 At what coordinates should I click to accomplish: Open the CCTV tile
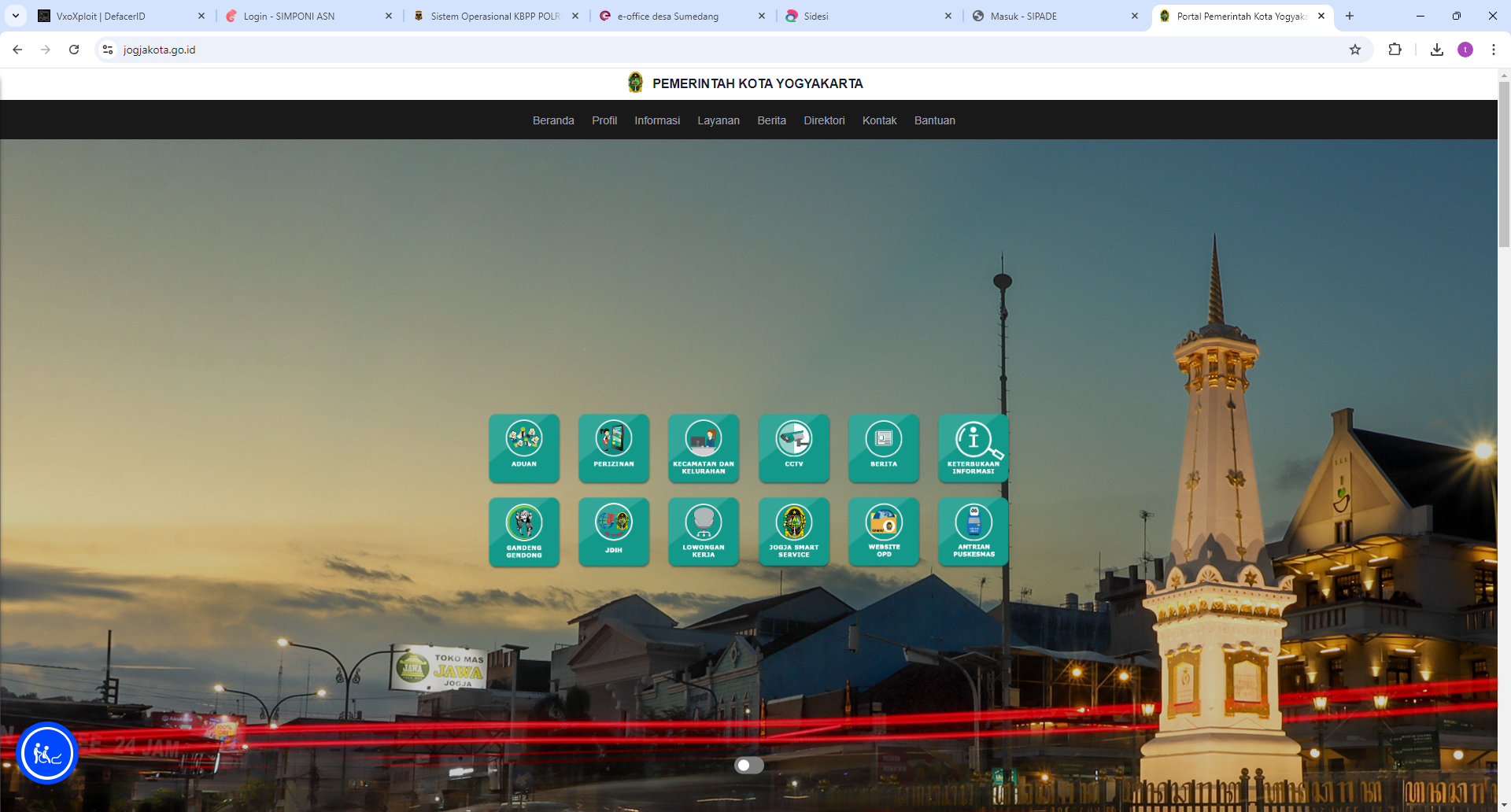click(794, 448)
